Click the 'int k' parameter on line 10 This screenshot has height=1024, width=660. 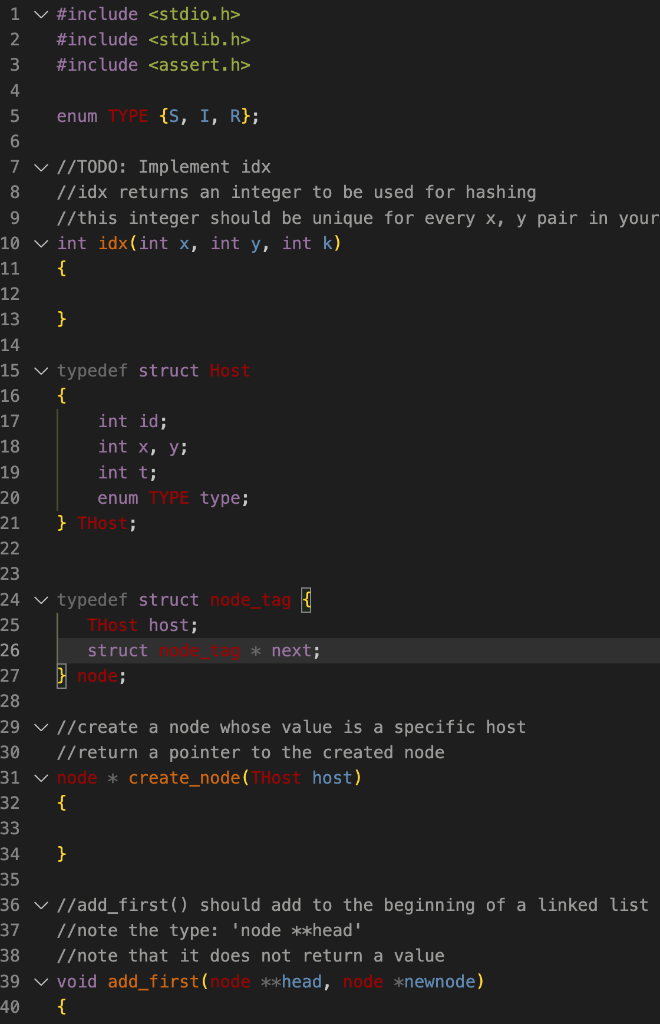coord(307,244)
